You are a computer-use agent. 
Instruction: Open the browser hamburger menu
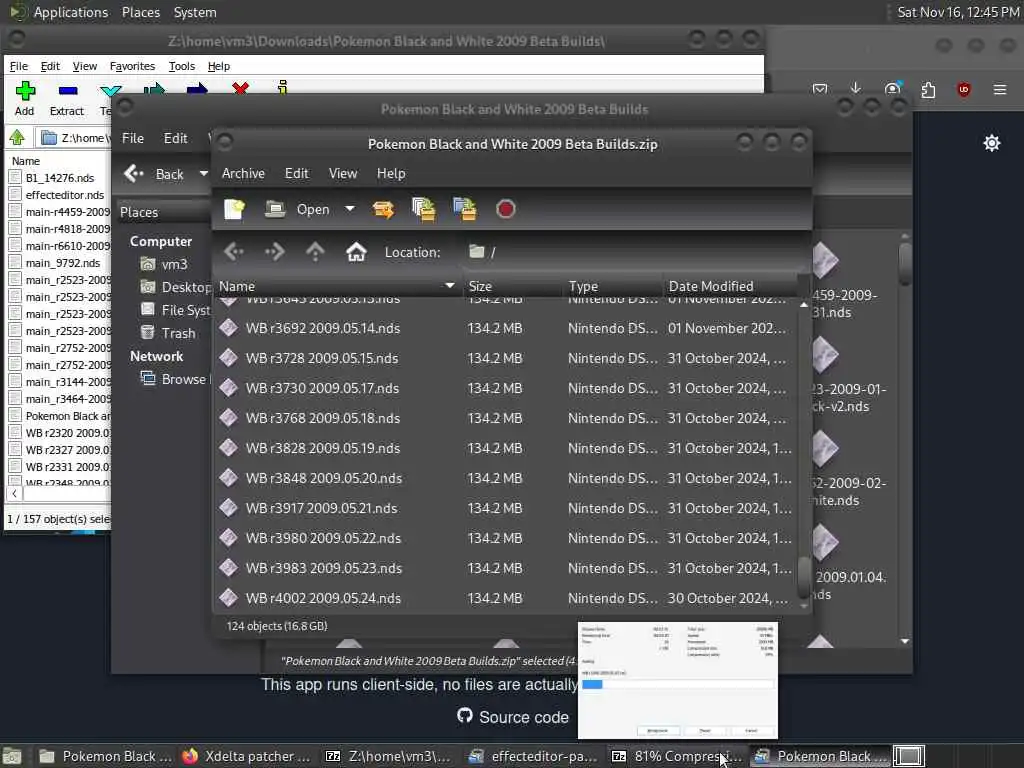(999, 89)
